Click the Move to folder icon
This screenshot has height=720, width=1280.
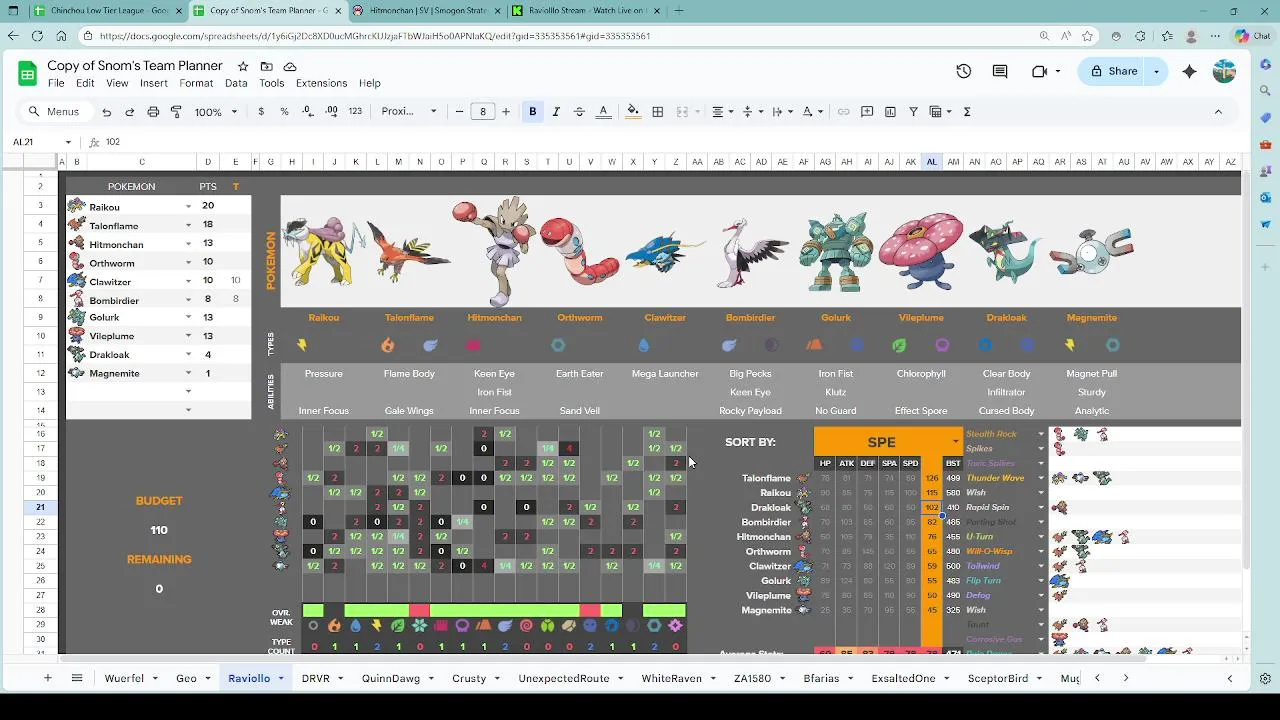(266, 66)
